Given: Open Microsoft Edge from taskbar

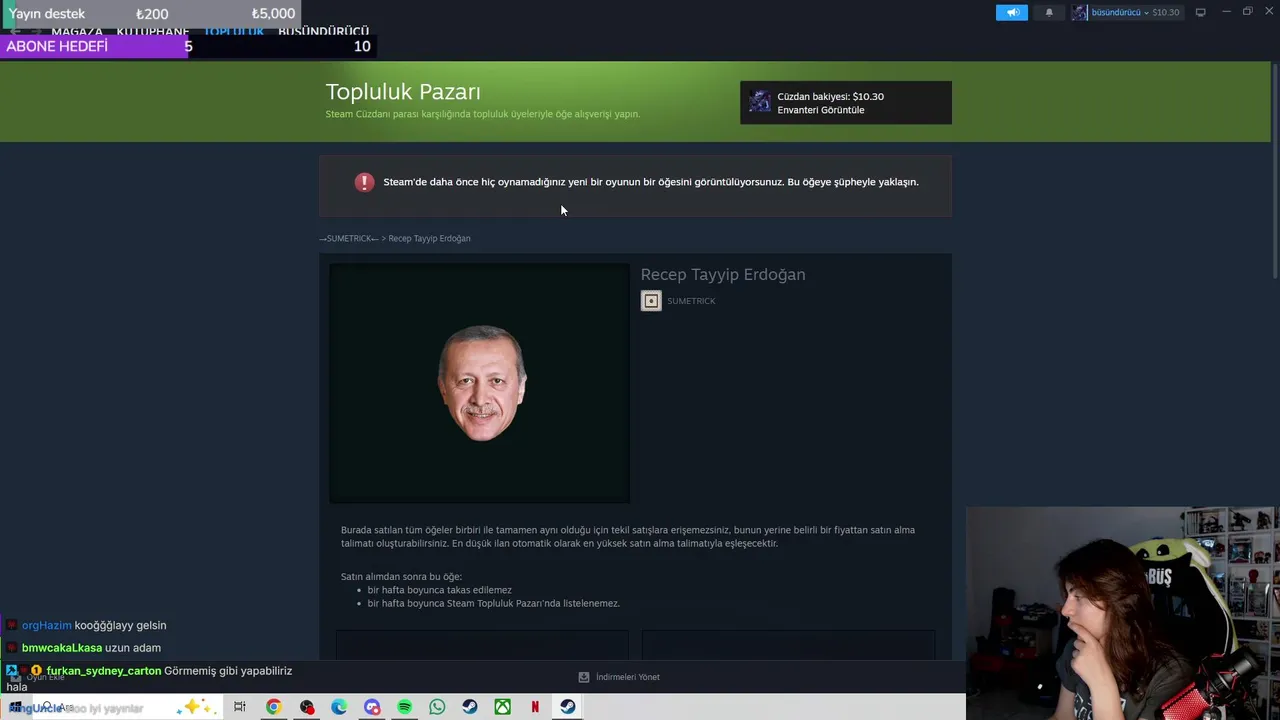Looking at the screenshot, I should click(x=339, y=707).
